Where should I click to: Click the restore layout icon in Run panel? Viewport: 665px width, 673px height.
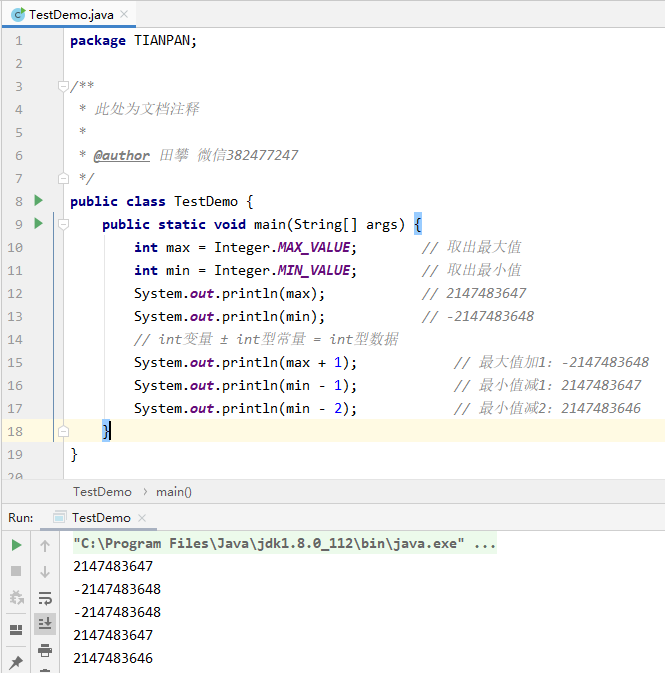(16, 630)
